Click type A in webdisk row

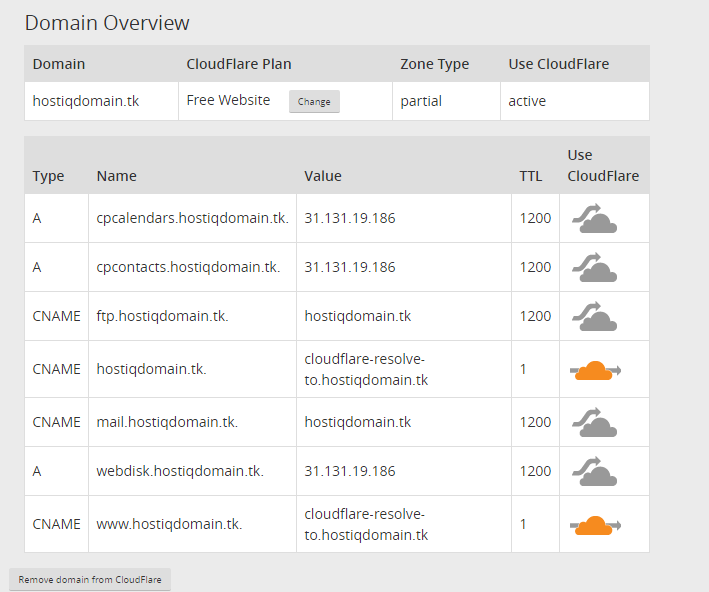point(37,471)
